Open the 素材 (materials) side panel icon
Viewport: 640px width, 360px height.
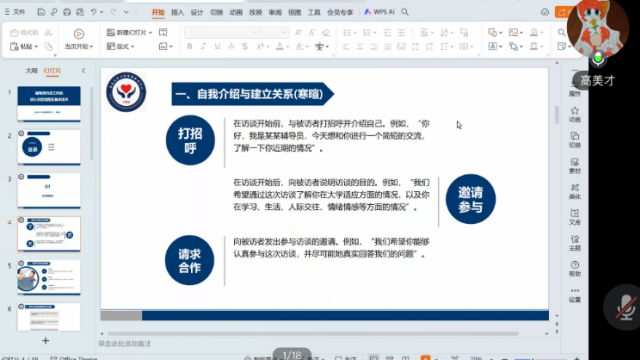coord(575,166)
